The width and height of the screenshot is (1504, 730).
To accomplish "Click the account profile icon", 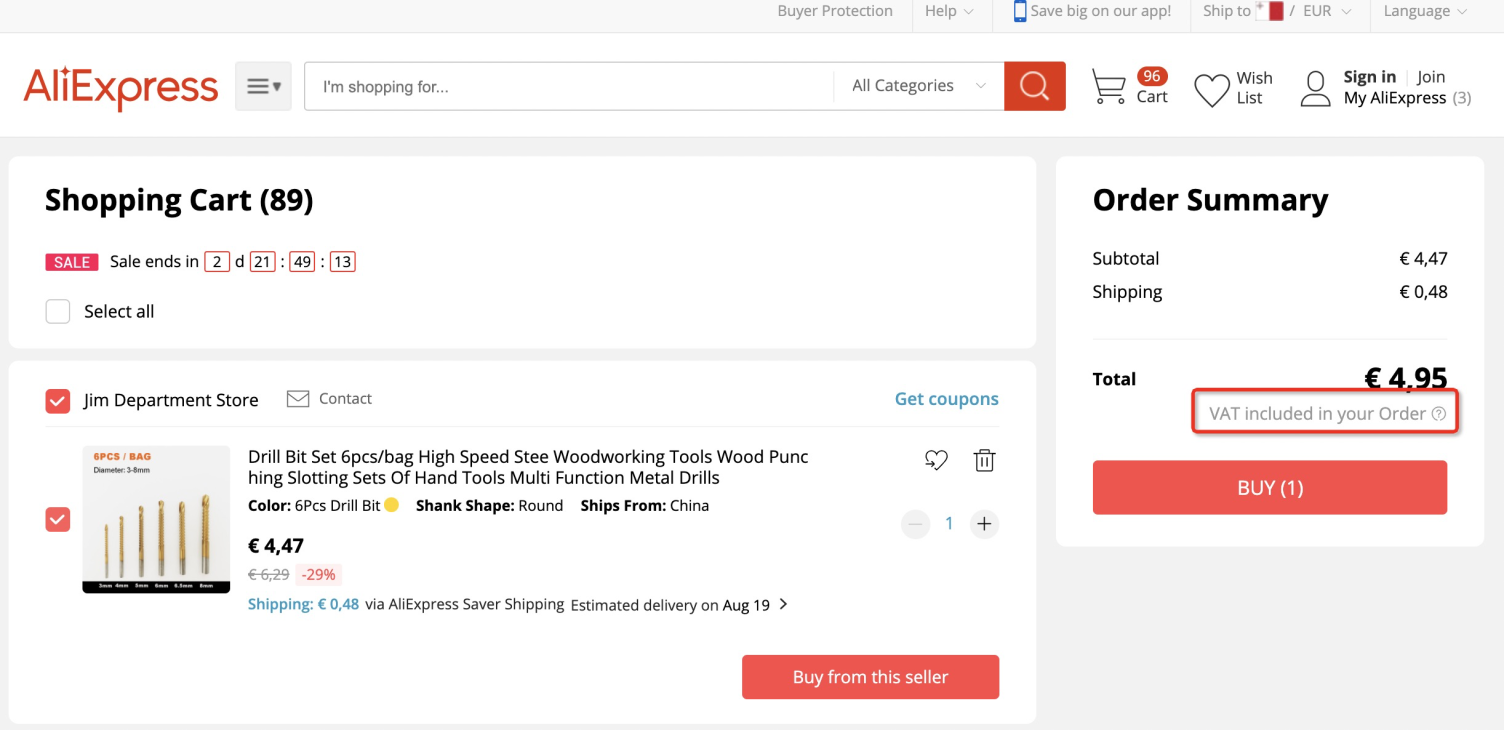I will [1315, 88].
